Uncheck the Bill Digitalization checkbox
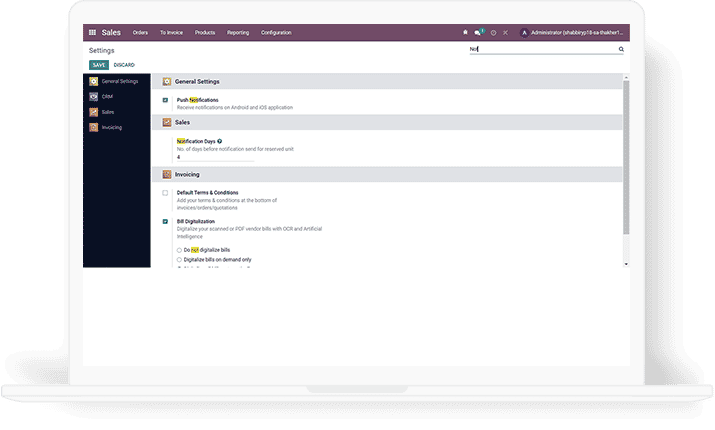Screen dimensions: 715x430 (x=165, y=221)
